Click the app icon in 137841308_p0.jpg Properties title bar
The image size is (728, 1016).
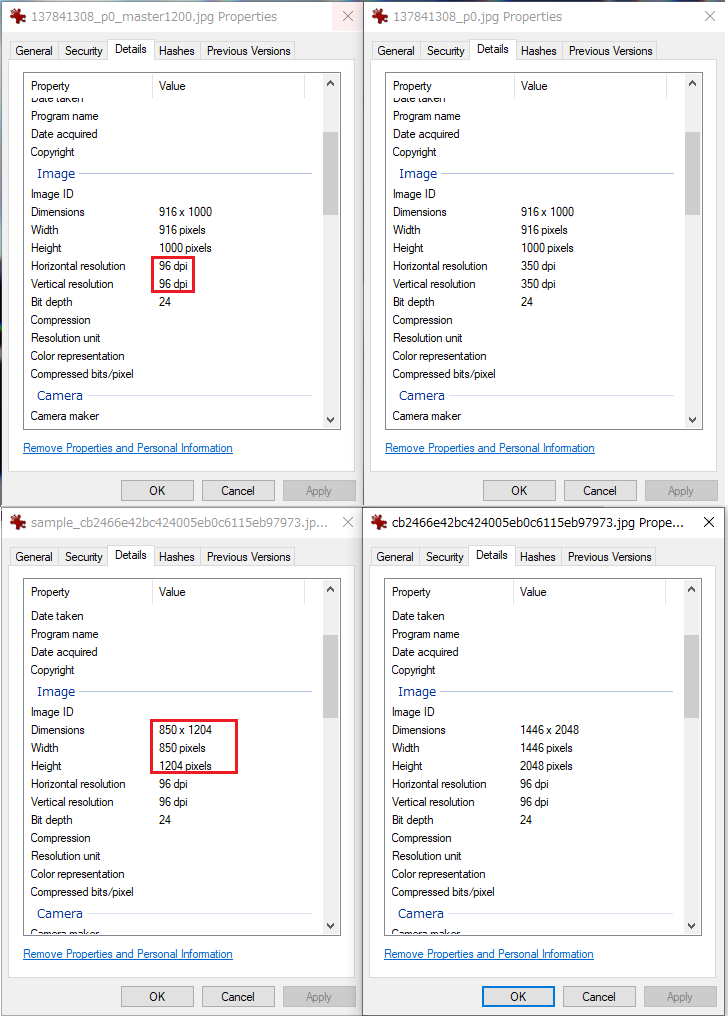point(380,16)
